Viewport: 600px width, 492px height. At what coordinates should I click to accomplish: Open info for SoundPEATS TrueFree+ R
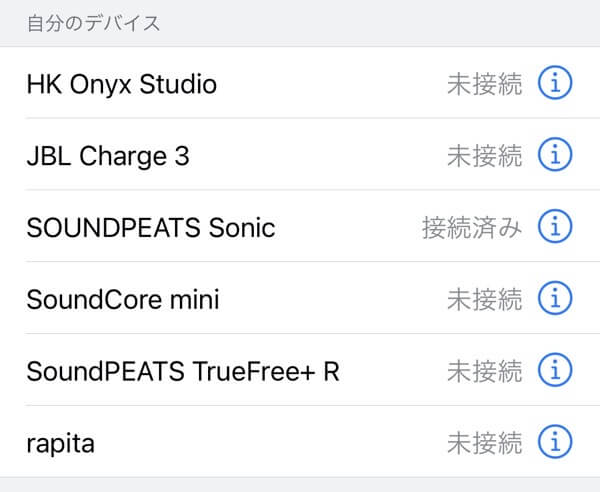click(555, 370)
